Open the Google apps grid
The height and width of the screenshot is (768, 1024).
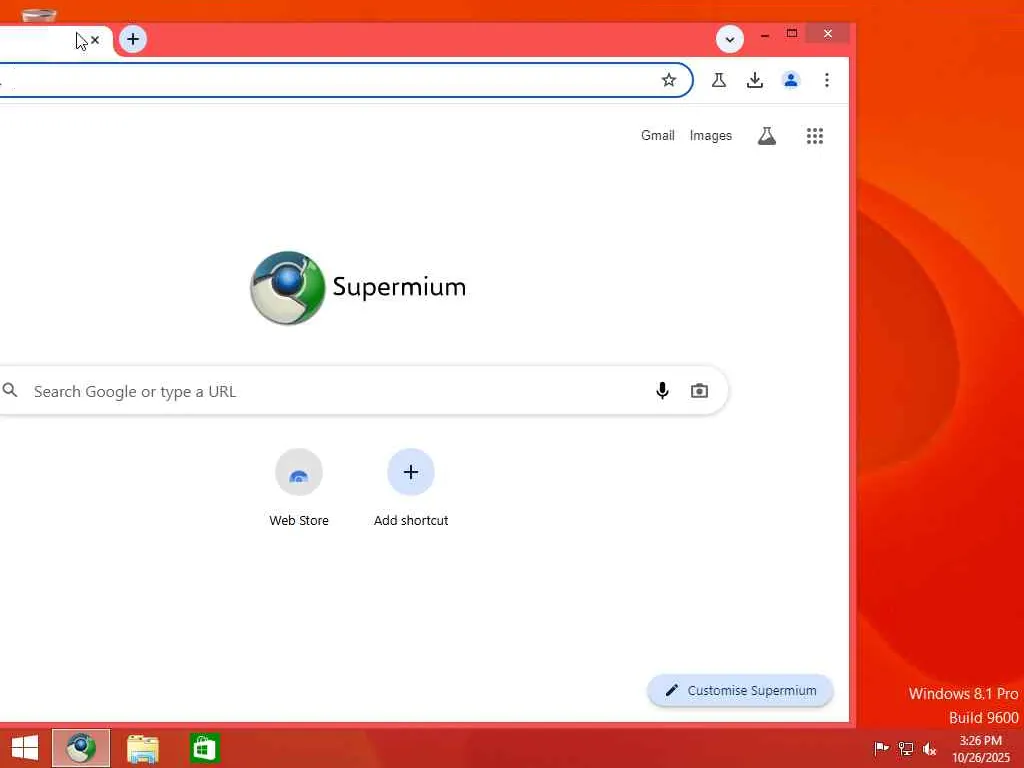click(814, 136)
